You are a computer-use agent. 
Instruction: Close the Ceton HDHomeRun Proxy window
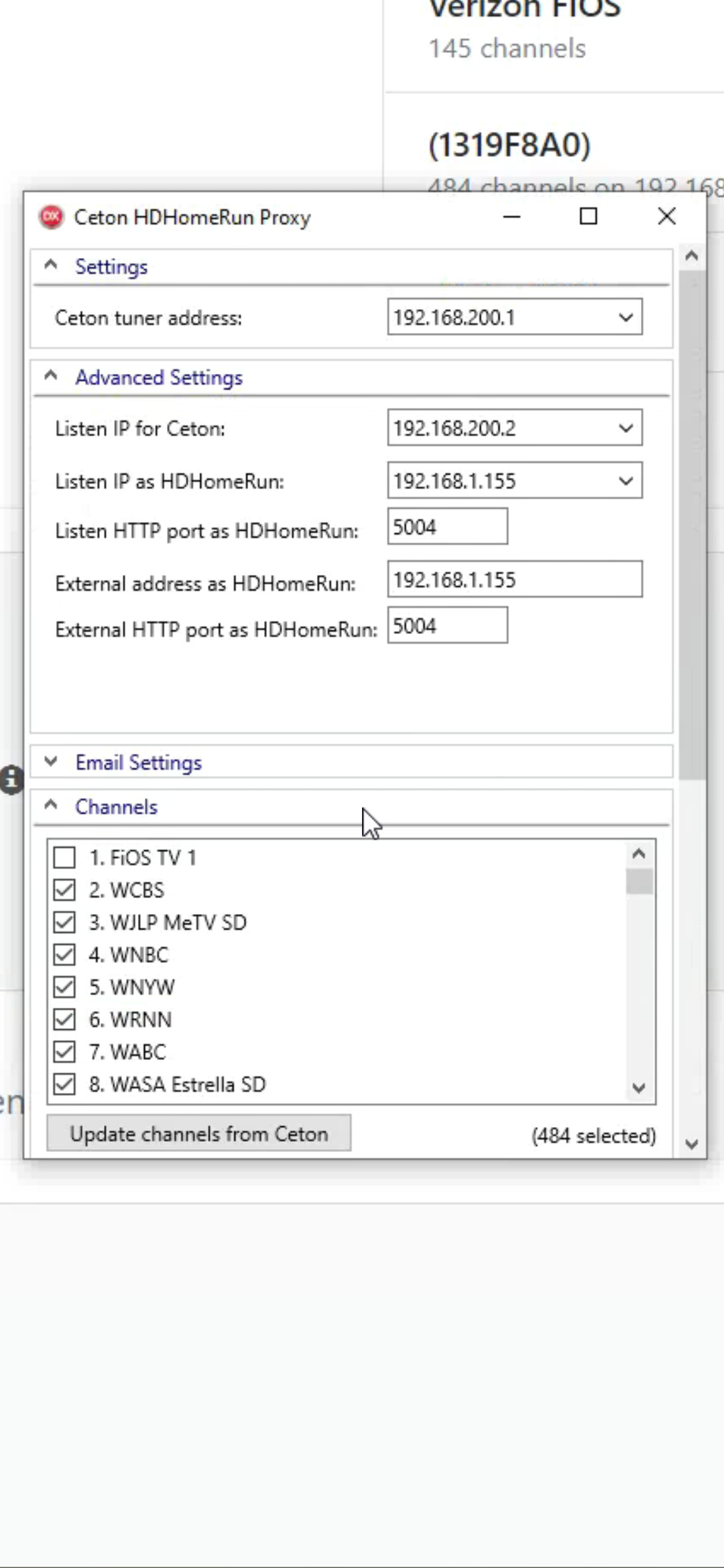tap(666, 216)
